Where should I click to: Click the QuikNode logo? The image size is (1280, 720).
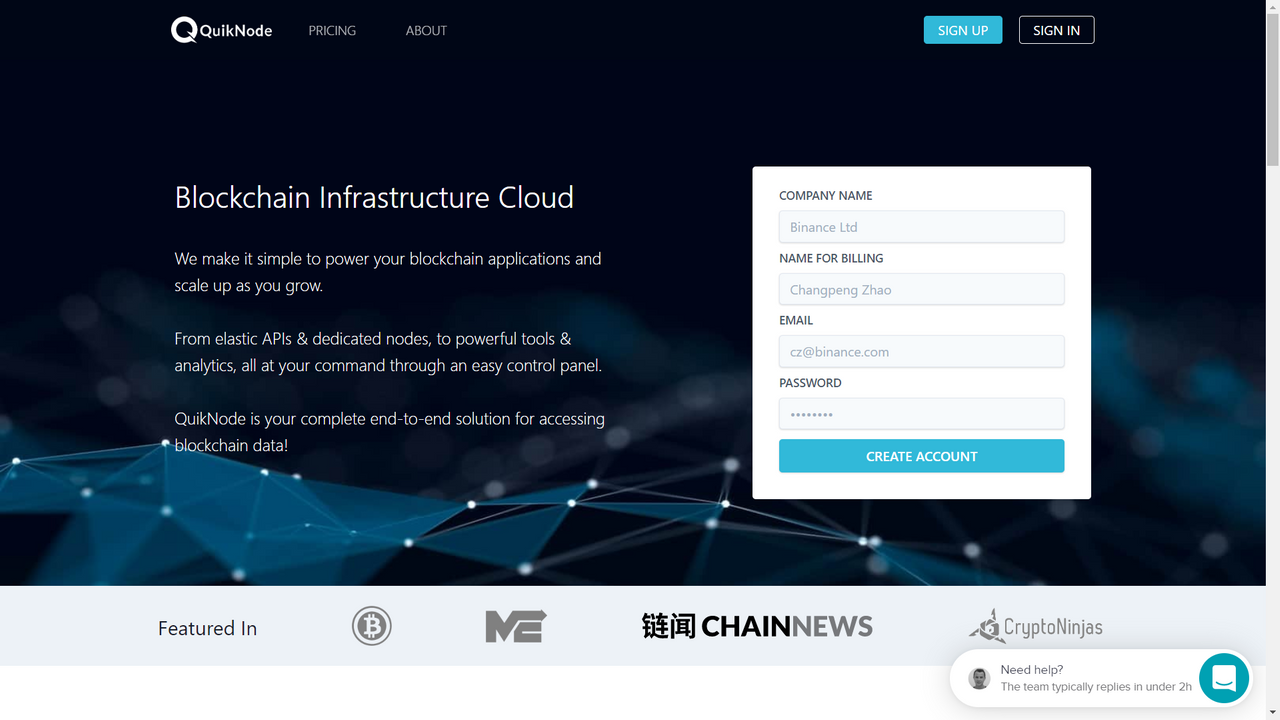pyautogui.click(x=221, y=30)
